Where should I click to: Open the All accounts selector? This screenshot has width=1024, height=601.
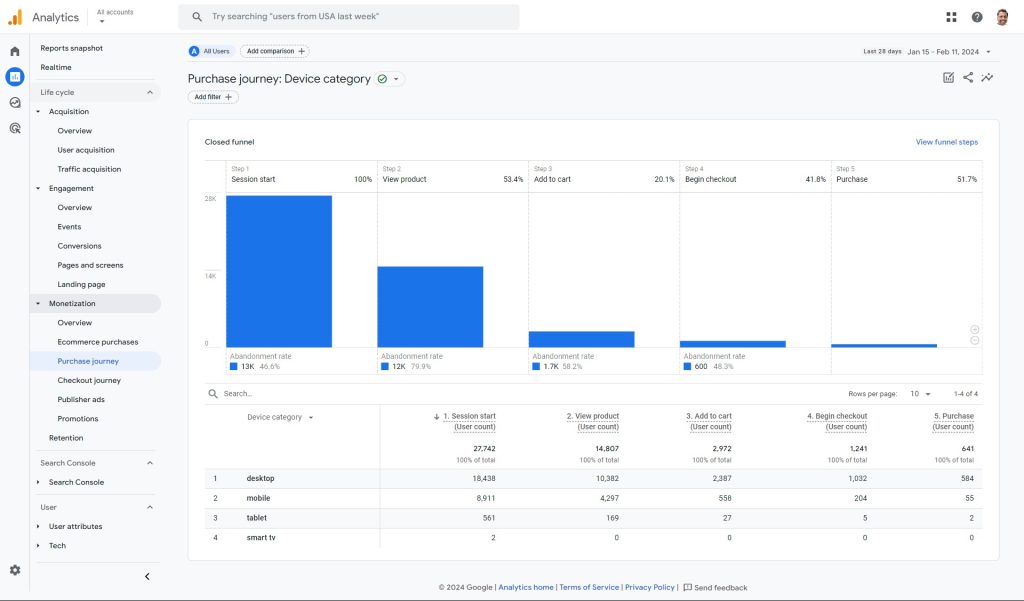tap(115, 16)
